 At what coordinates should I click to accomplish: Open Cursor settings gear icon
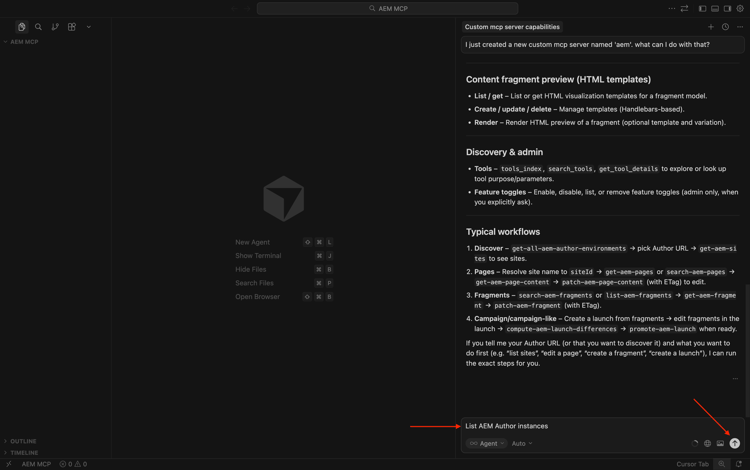point(740,9)
